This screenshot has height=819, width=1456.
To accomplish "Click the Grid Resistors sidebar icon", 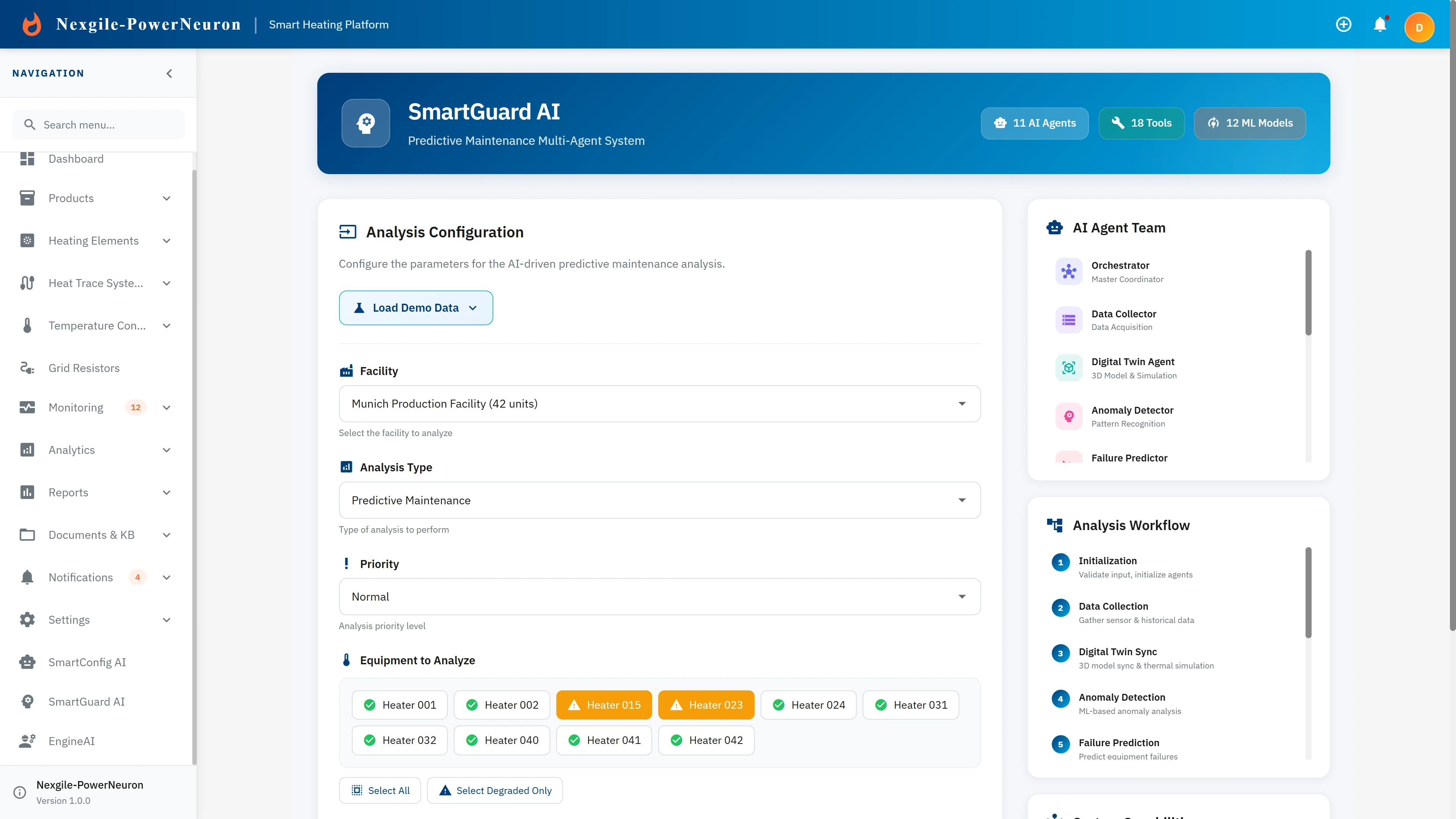I will 27,368.
